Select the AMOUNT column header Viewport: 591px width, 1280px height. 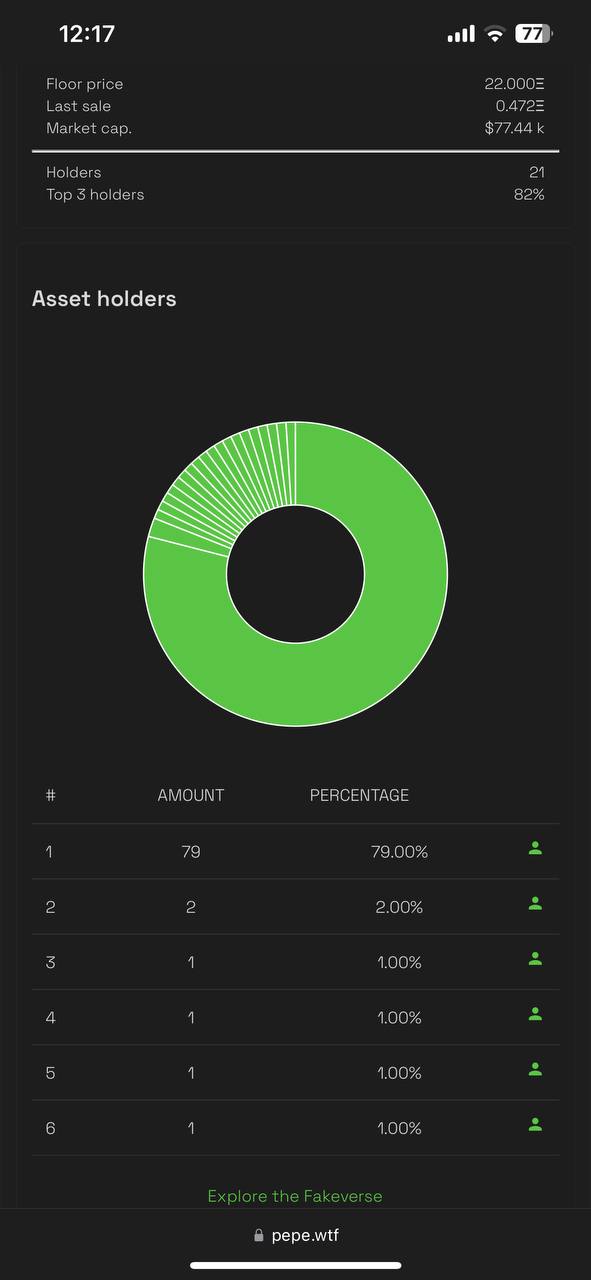pos(191,796)
